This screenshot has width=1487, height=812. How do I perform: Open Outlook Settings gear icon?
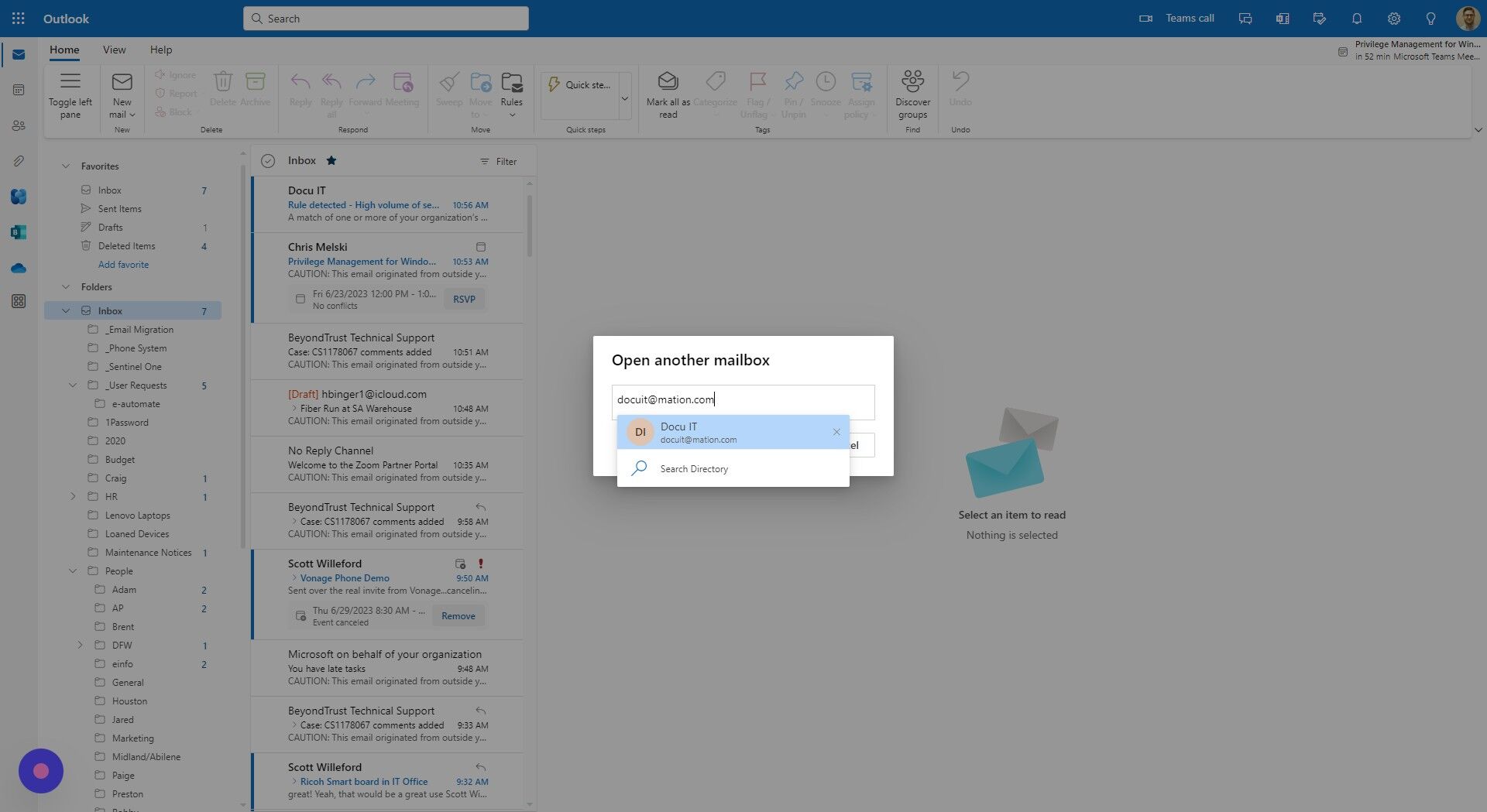(x=1393, y=18)
